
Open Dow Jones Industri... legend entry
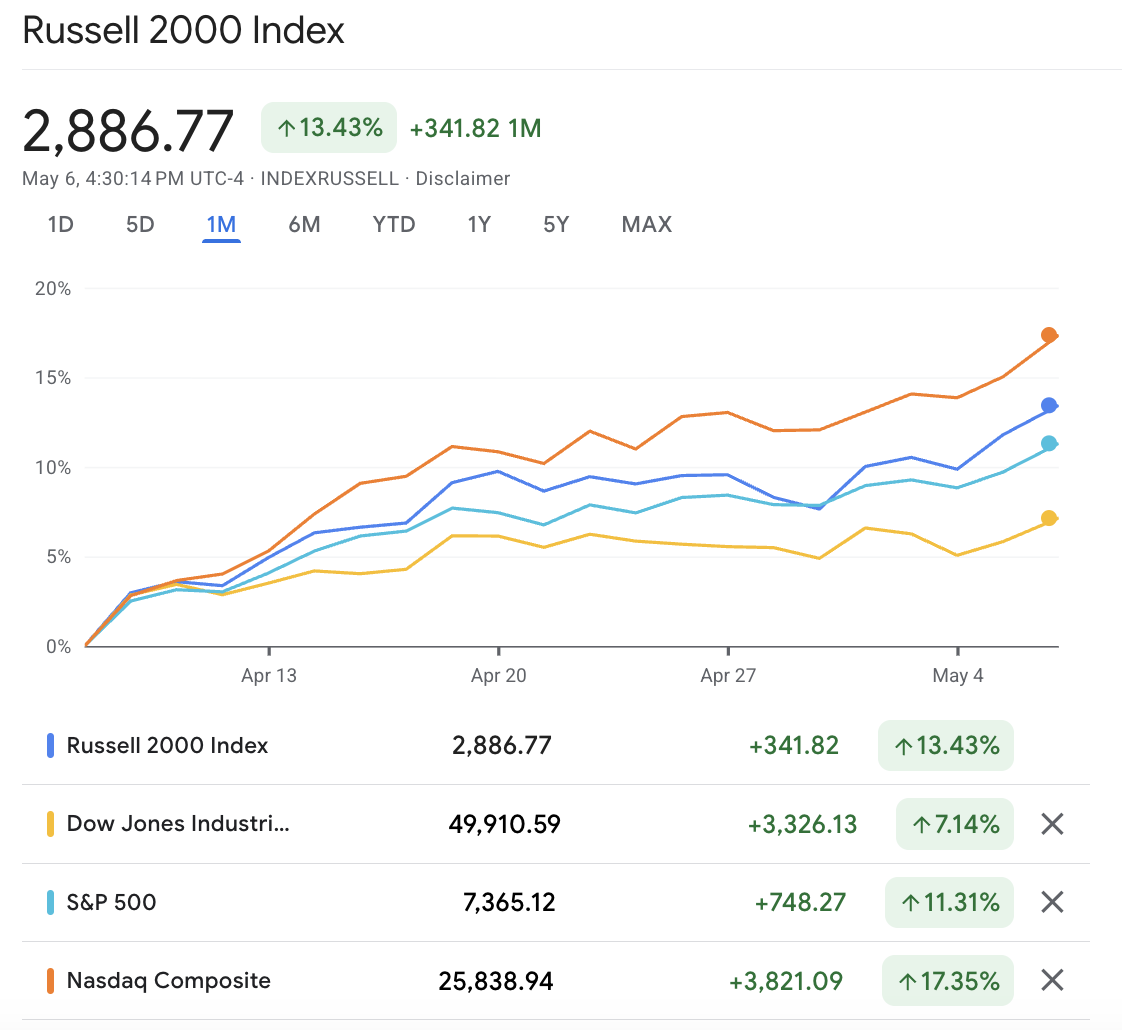(x=178, y=823)
